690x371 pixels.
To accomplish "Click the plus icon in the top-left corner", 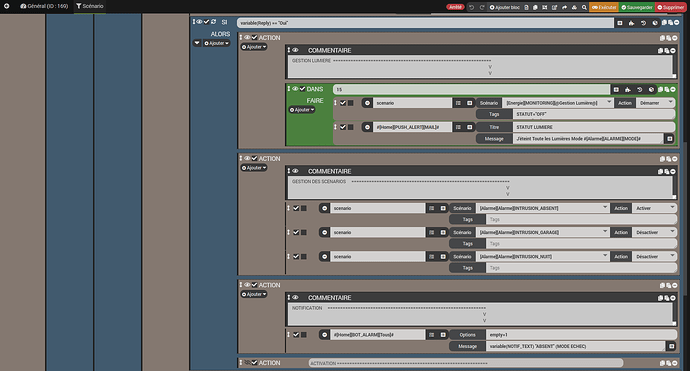I will click(7, 6).
